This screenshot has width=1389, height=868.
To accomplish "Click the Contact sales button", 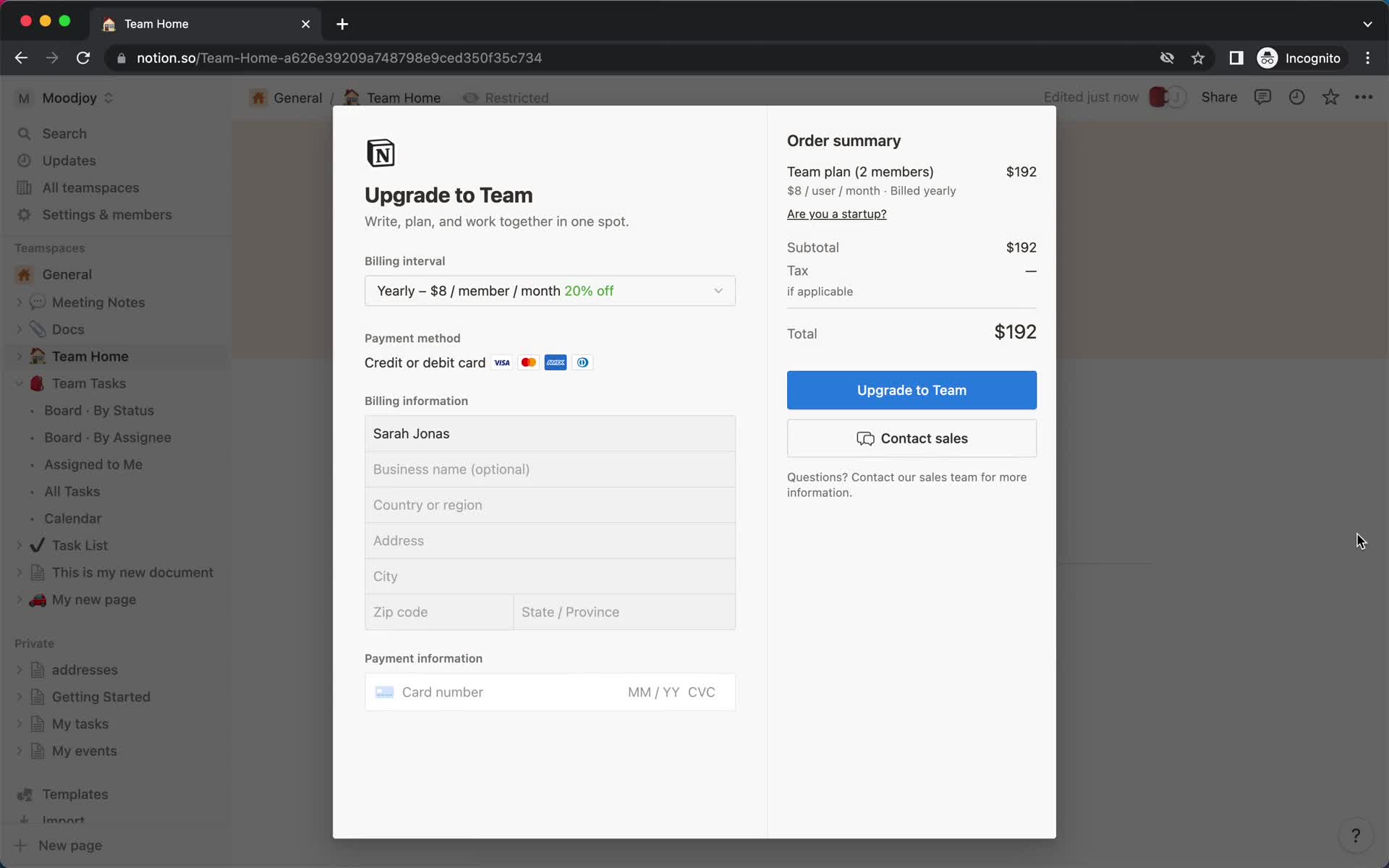I will tap(912, 438).
